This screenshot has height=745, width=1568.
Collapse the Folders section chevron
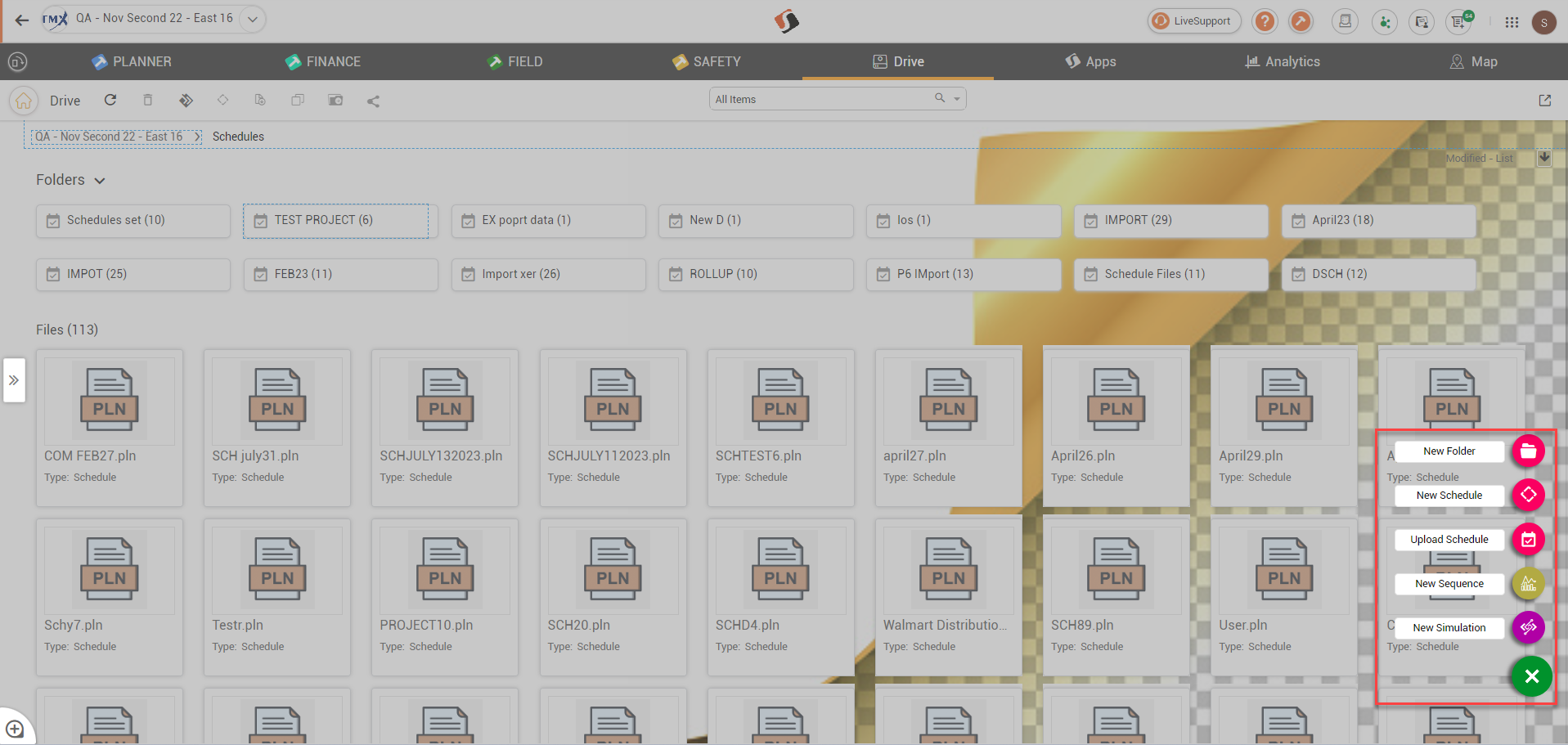pyautogui.click(x=100, y=181)
